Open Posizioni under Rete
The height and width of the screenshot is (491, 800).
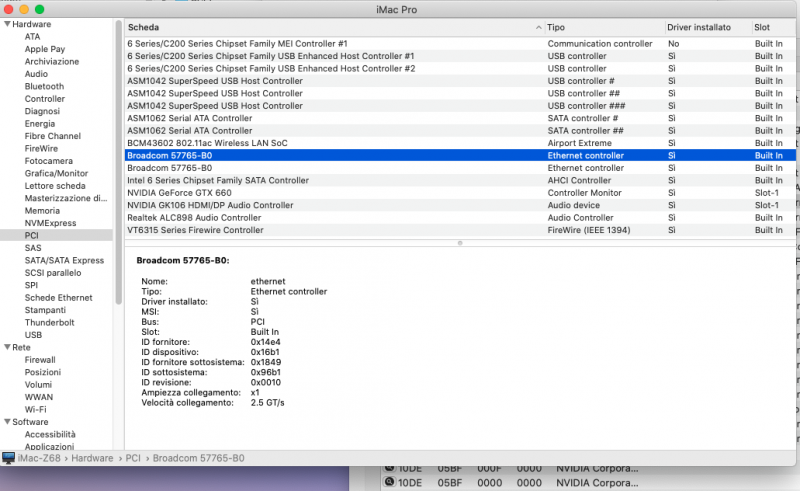(x=43, y=372)
